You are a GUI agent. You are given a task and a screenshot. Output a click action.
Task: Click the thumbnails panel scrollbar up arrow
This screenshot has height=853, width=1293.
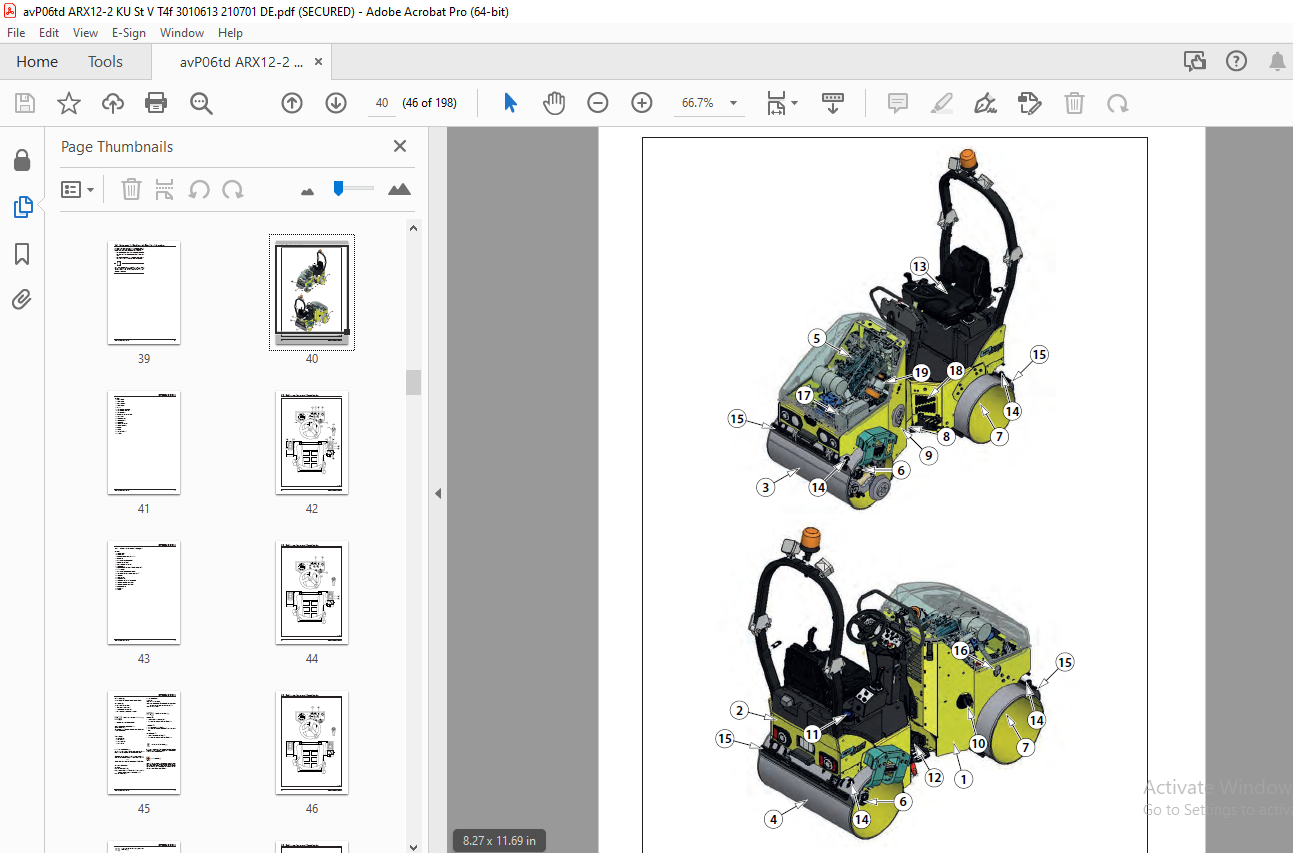pyautogui.click(x=413, y=227)
